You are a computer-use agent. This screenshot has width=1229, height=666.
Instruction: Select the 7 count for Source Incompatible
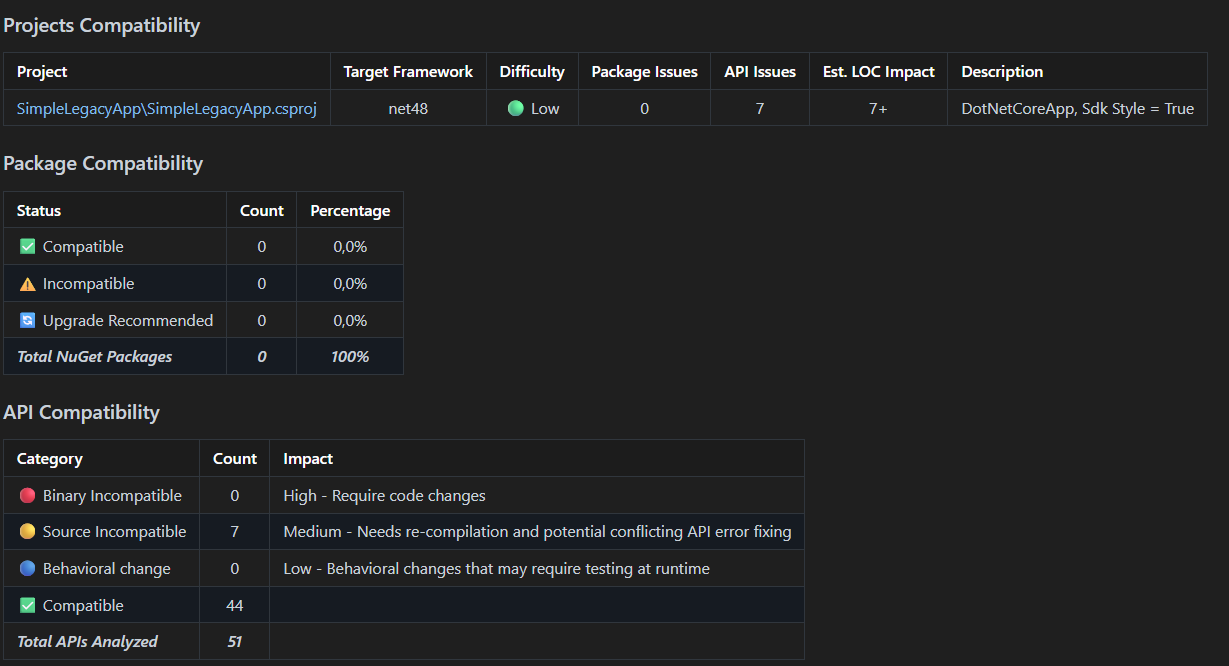point(235,532)
